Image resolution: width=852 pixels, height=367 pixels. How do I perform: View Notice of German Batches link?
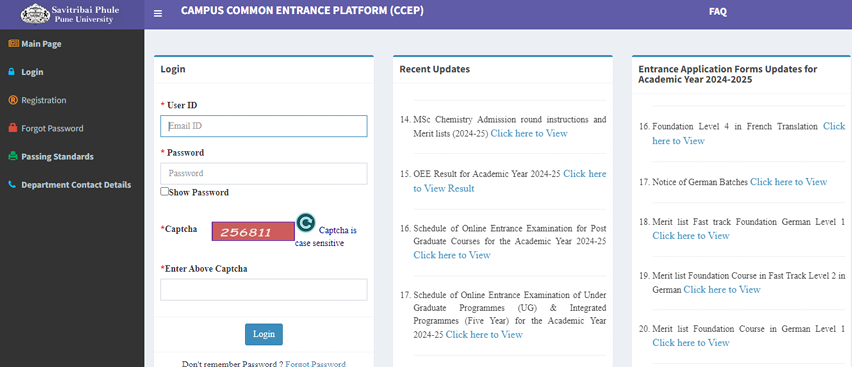(x=788, y=182)
